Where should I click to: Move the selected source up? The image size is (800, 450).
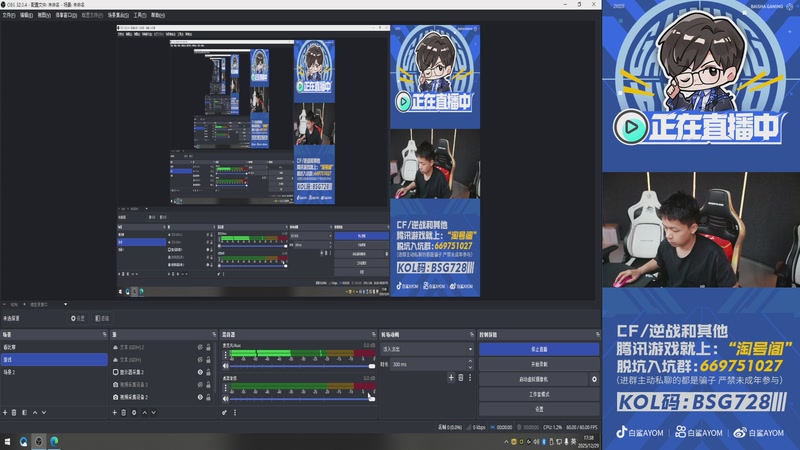pyautogui.click(x=144, y=412)
